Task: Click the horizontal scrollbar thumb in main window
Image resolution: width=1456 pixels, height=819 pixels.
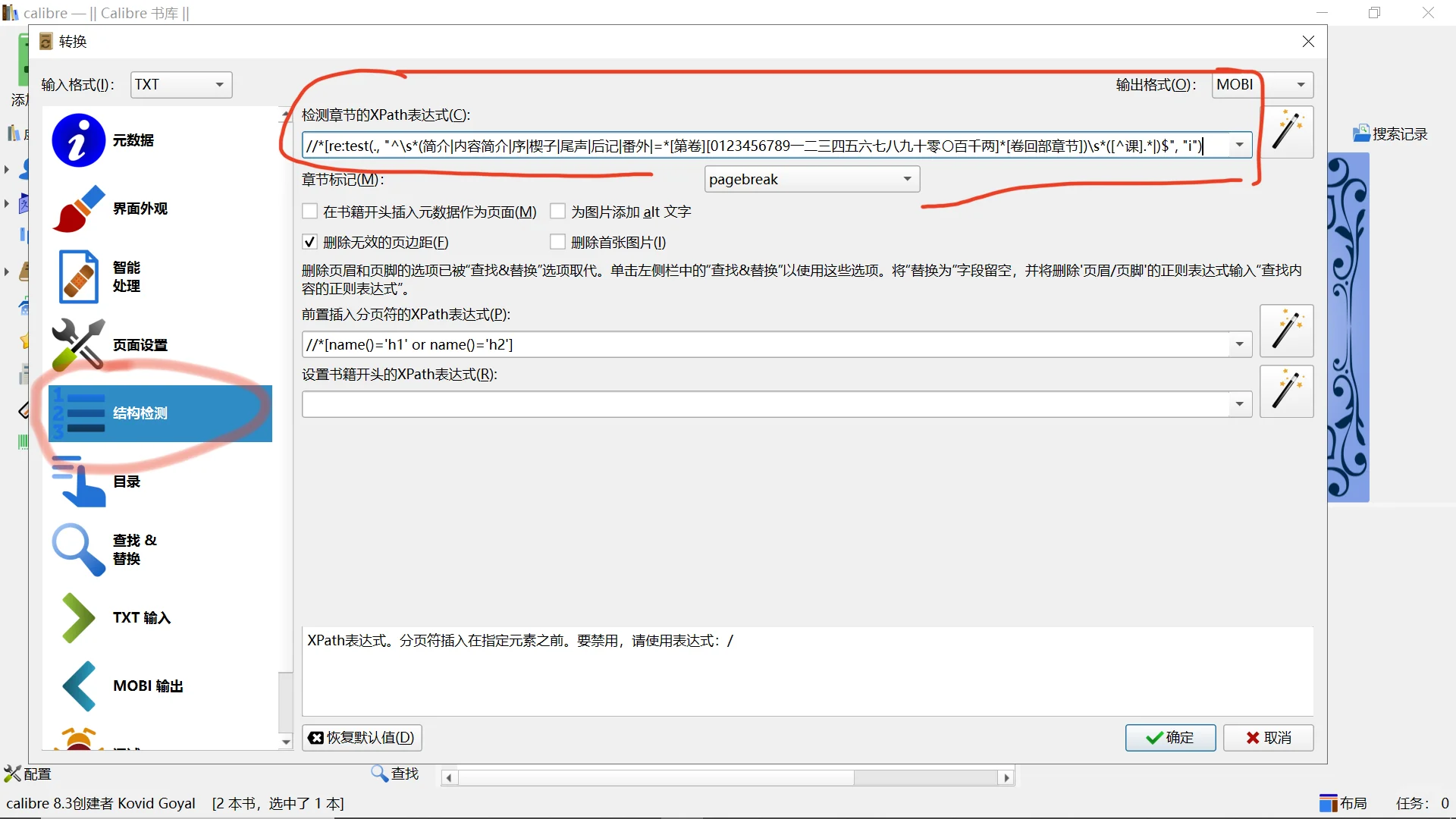Action: point(656,777)
